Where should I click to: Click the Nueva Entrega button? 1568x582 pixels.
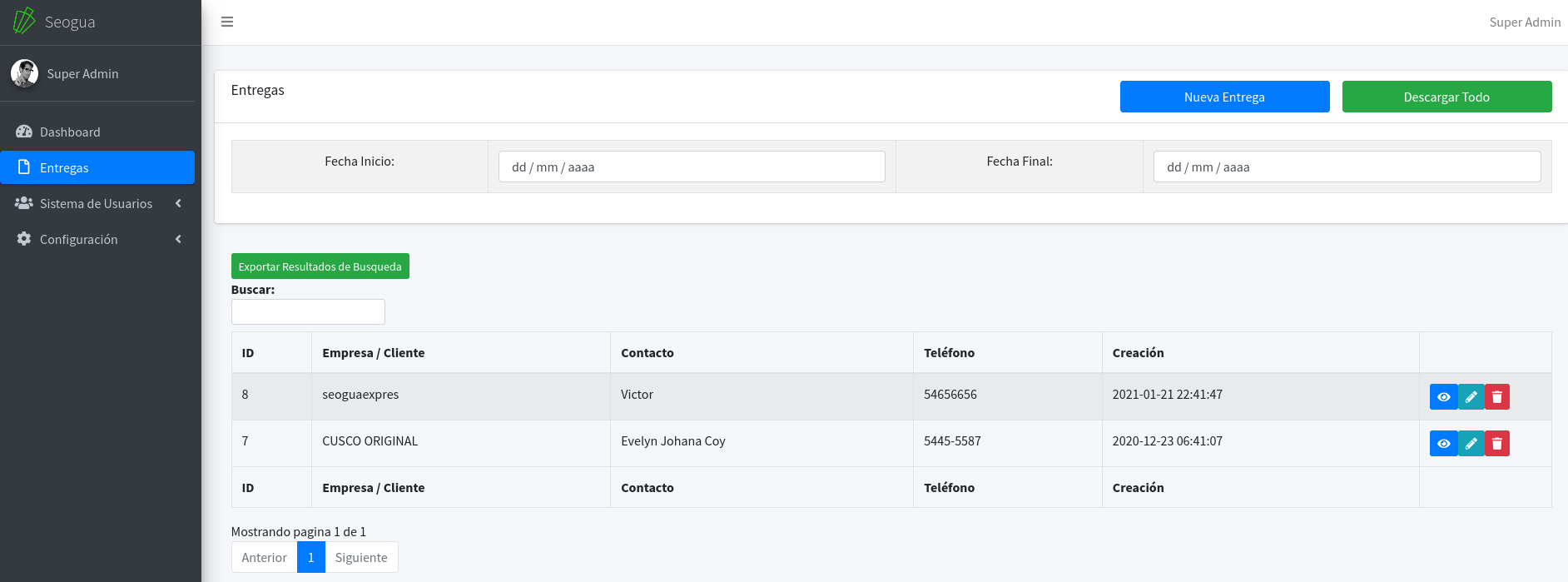[1224, 97]
